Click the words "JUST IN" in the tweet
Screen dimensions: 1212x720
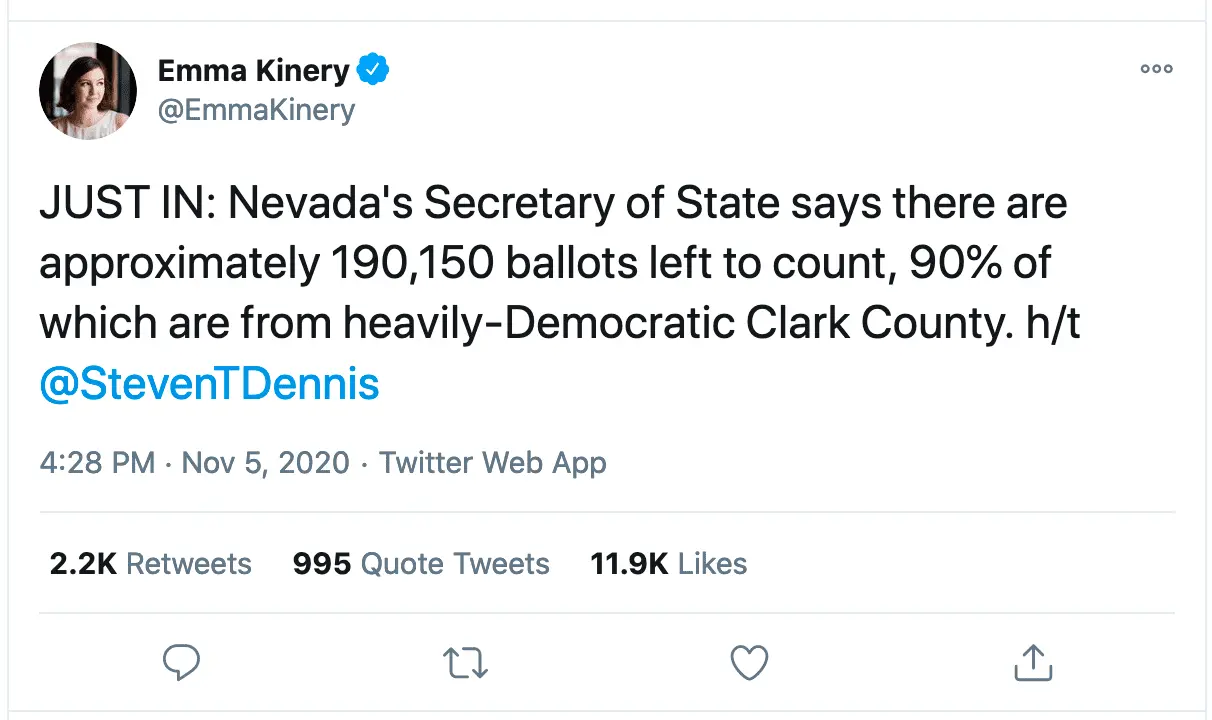(x=125, y=204)
